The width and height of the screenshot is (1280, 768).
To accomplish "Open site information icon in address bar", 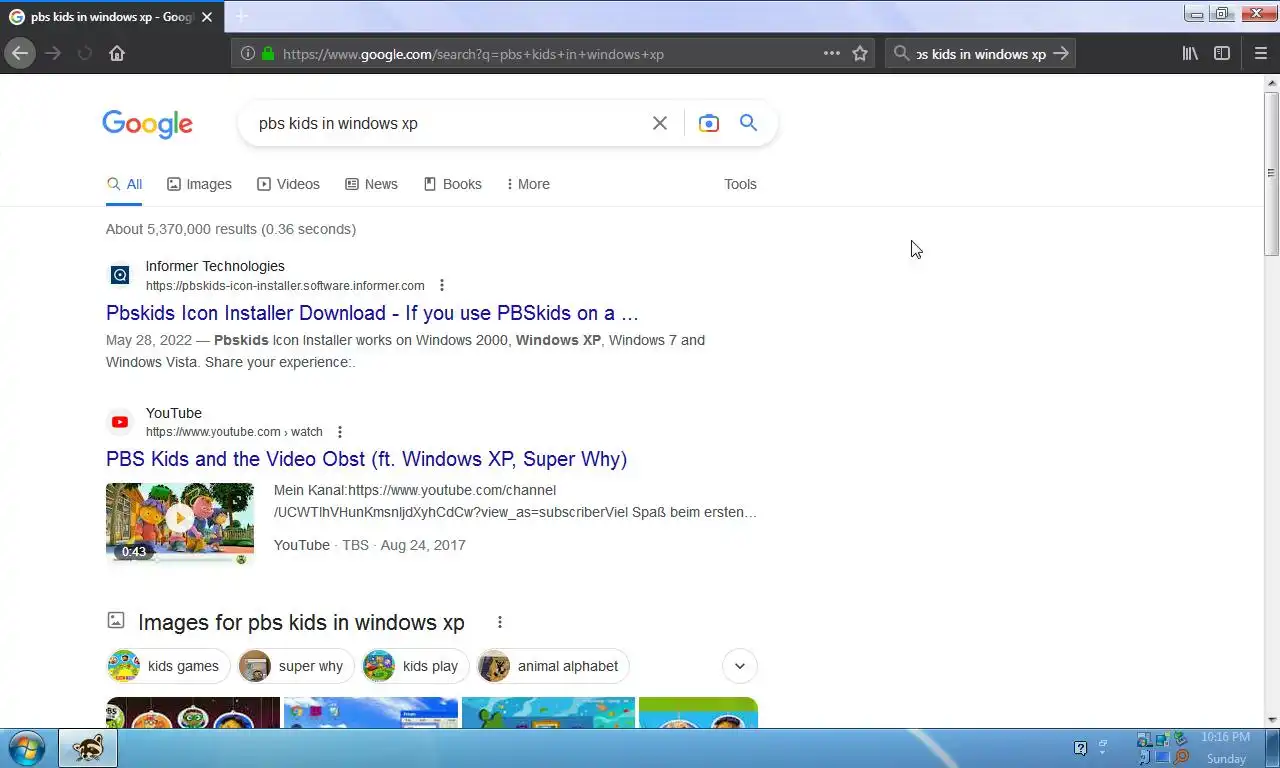I will pyautogui.click(x=247, y=54).
